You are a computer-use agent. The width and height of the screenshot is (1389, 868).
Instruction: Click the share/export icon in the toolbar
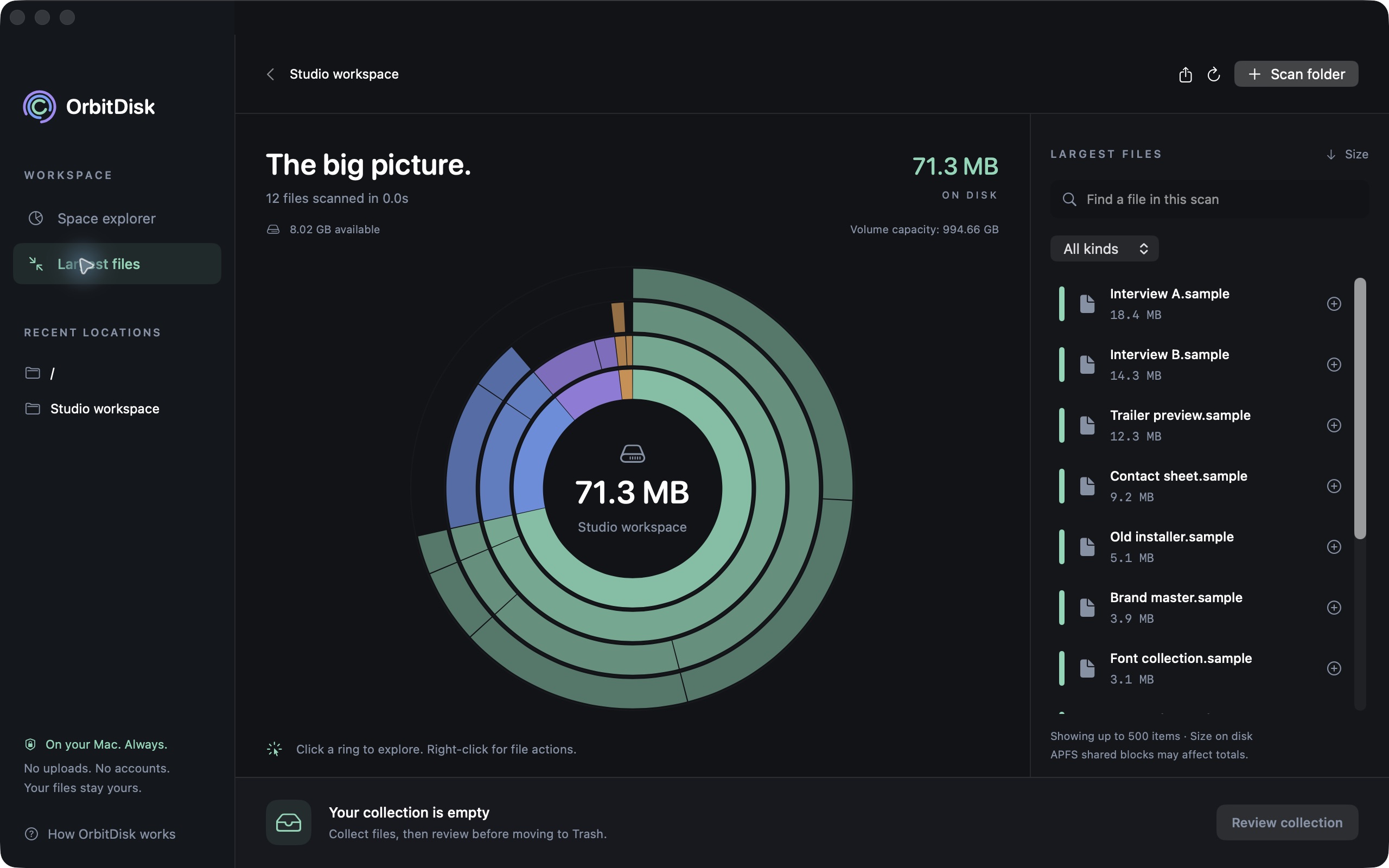[x=1185, y=75]
